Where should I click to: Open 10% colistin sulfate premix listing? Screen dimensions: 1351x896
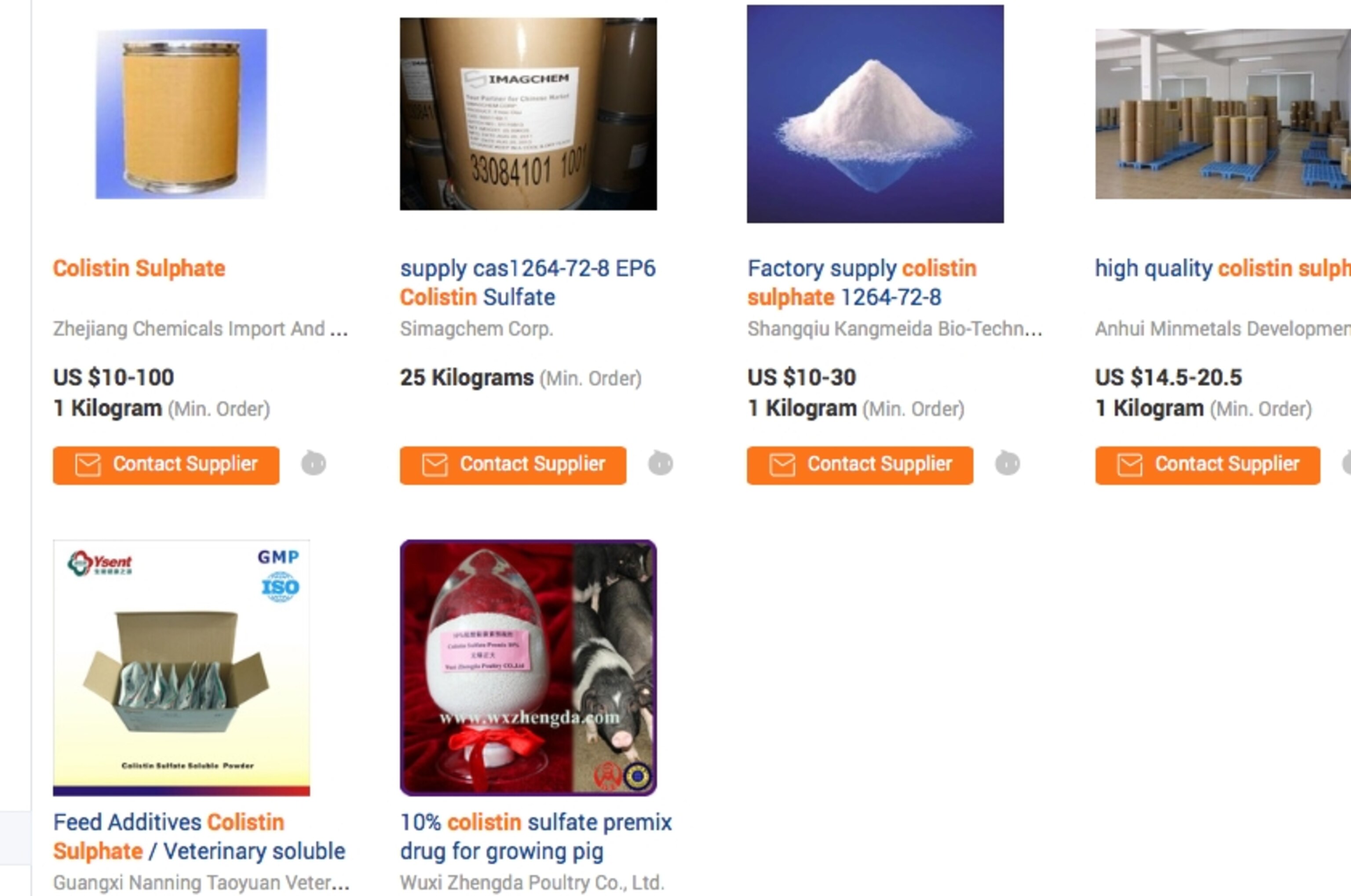coord(536,837)
